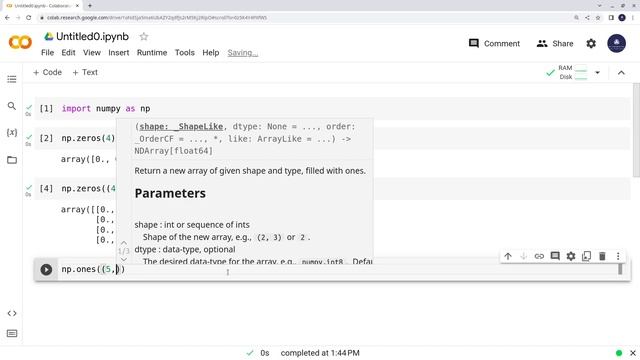Open the Insert menu

pyautogui.click(x=119, y=53)
